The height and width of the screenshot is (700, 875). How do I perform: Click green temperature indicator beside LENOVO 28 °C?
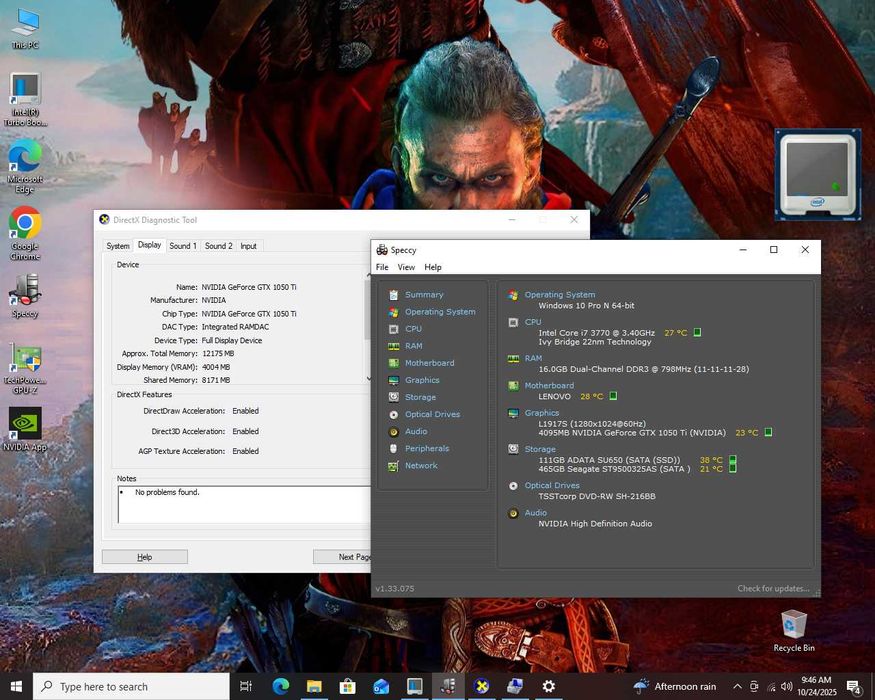(x=613, y=396)
